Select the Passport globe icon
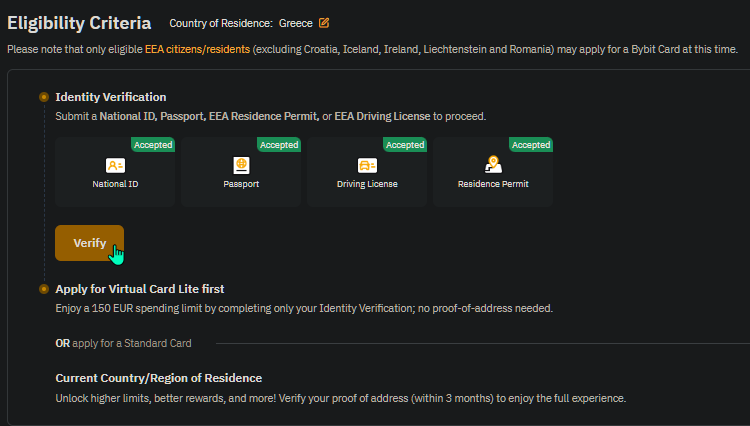 [241, 165]
